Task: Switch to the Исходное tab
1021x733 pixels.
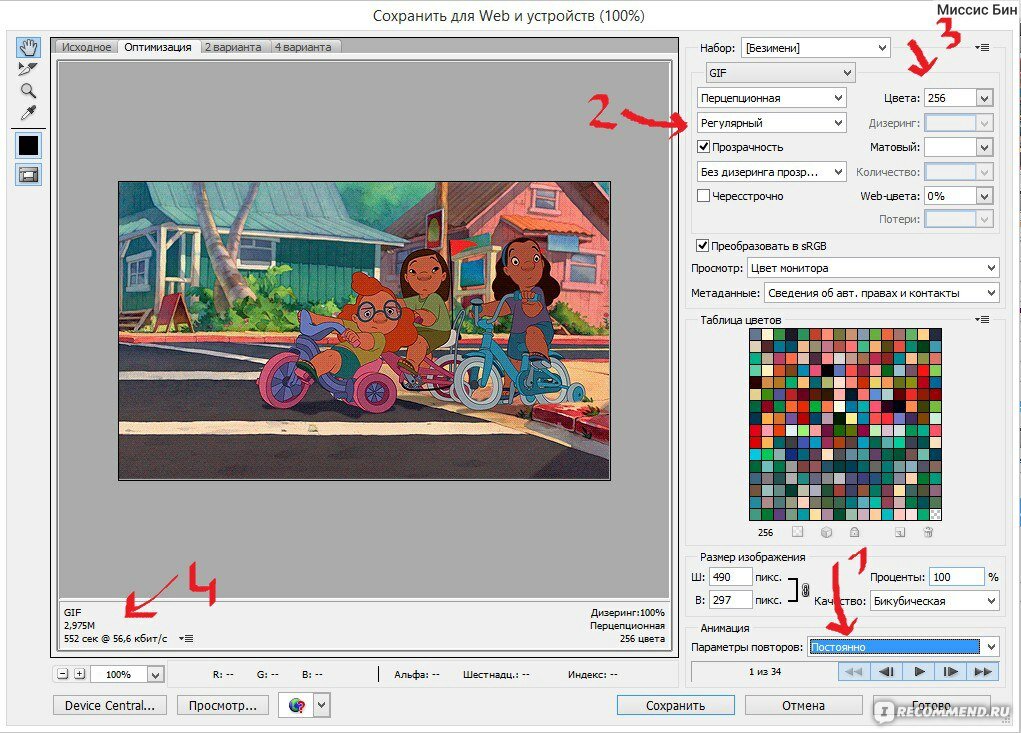Action: point(87,47)
